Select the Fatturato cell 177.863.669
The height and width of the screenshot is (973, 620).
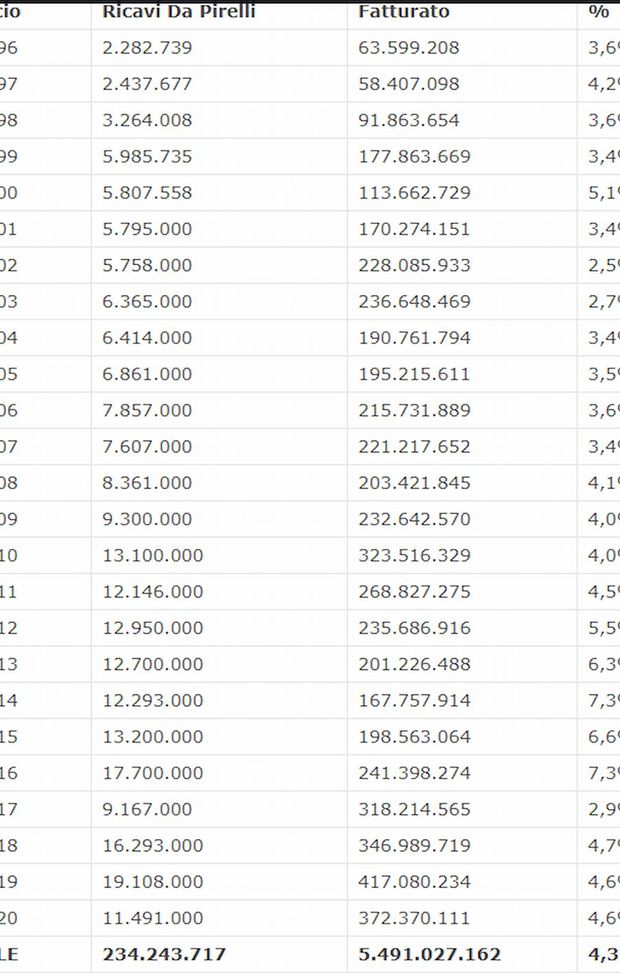[x=414, y=157]
